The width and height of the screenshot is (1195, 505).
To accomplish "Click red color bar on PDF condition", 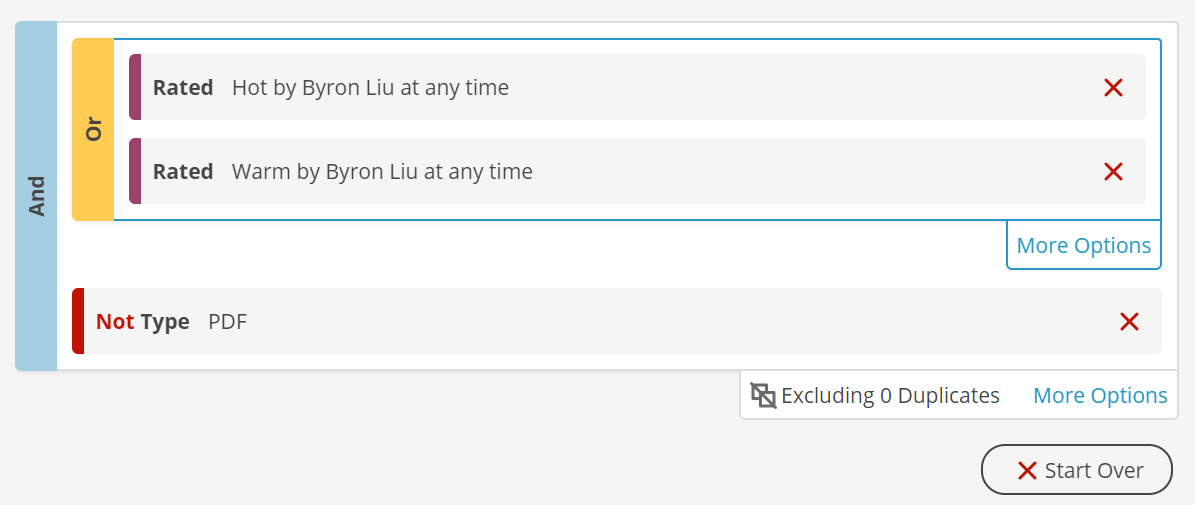I will [78, 321].
